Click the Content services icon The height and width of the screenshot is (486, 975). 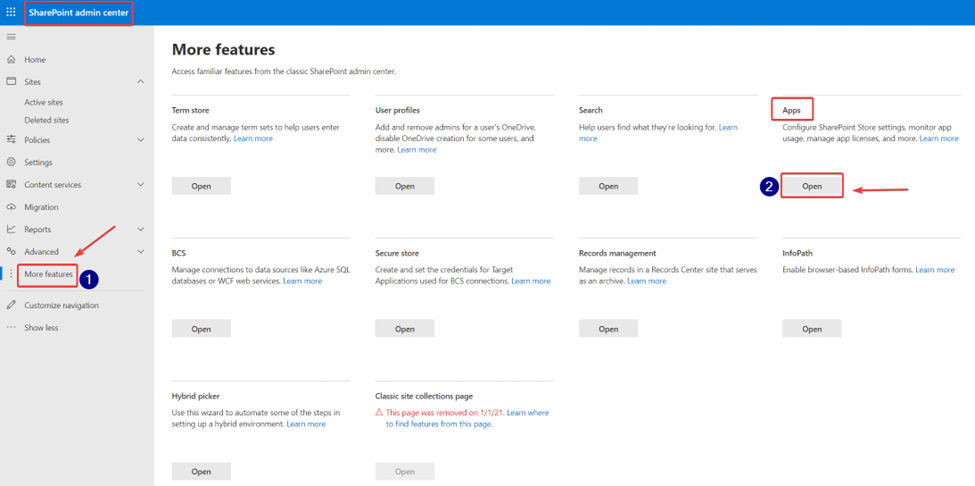(11, 185)
